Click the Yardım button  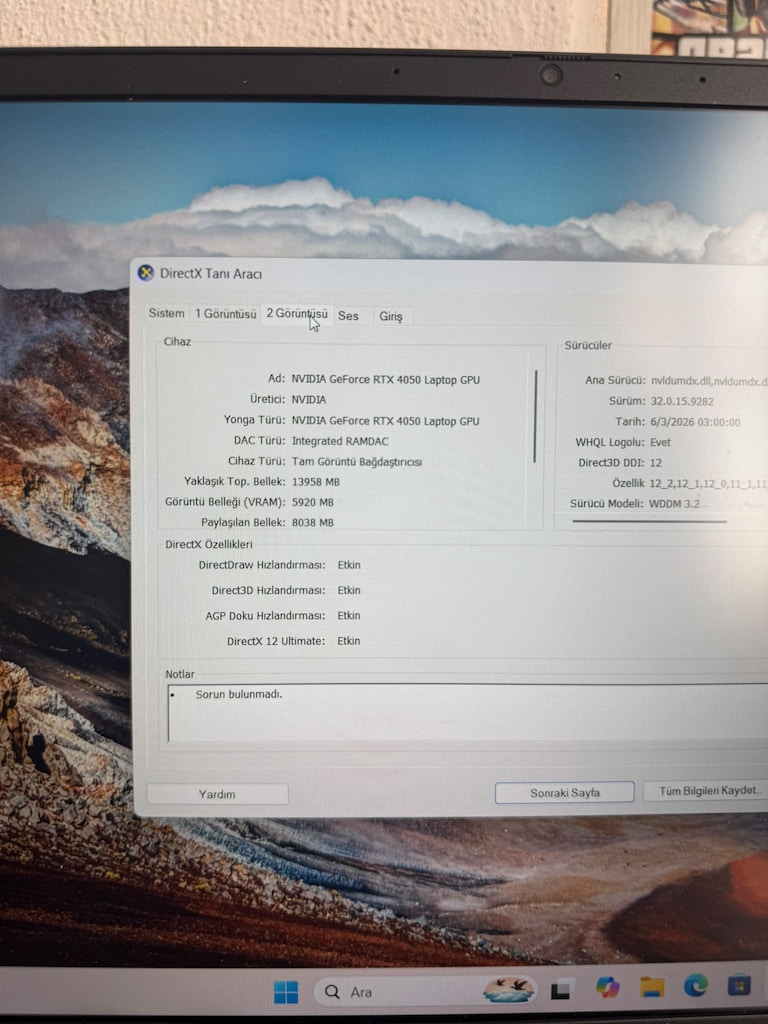217,794
